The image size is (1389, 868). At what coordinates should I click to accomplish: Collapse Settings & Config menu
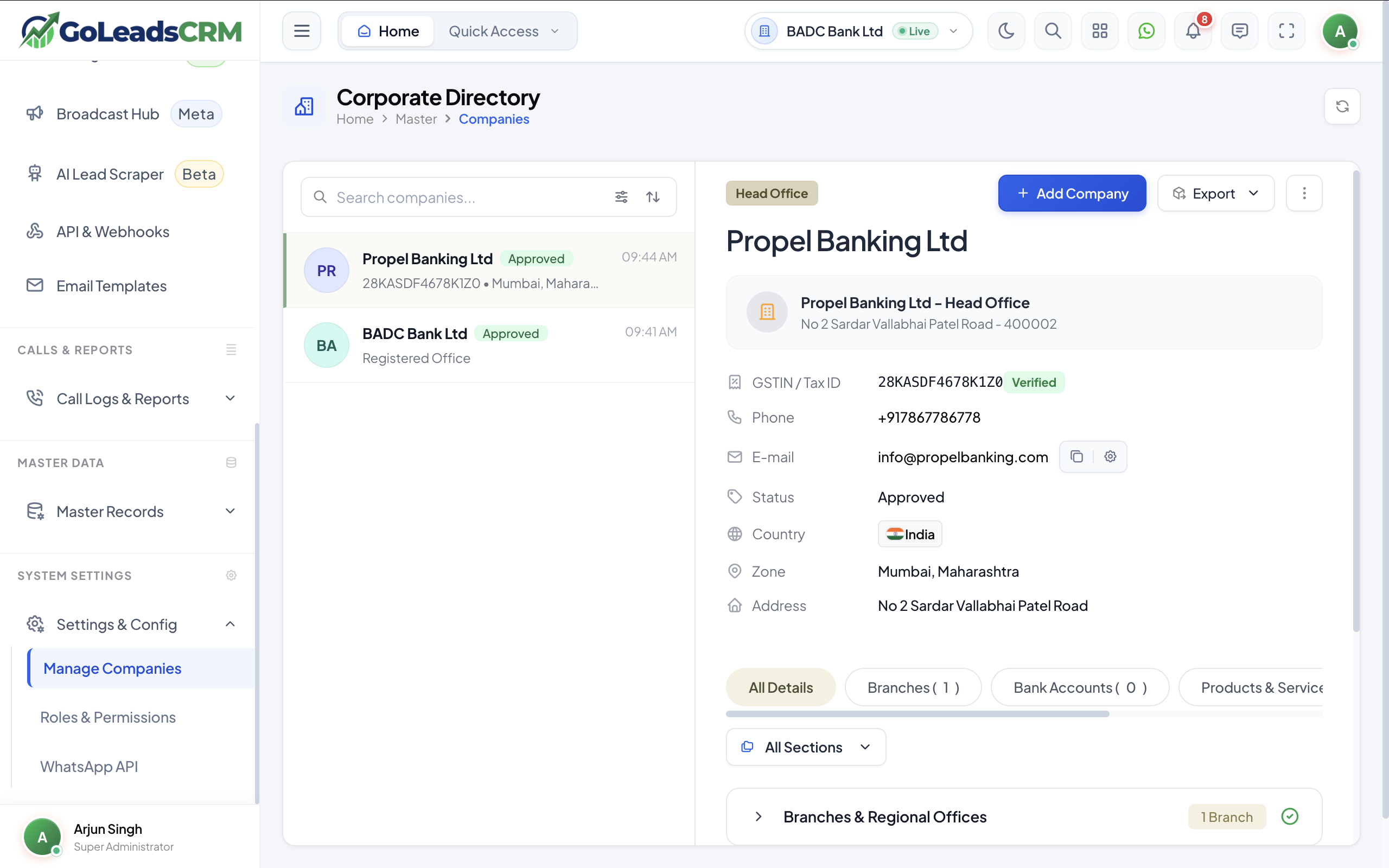point(131,624)
